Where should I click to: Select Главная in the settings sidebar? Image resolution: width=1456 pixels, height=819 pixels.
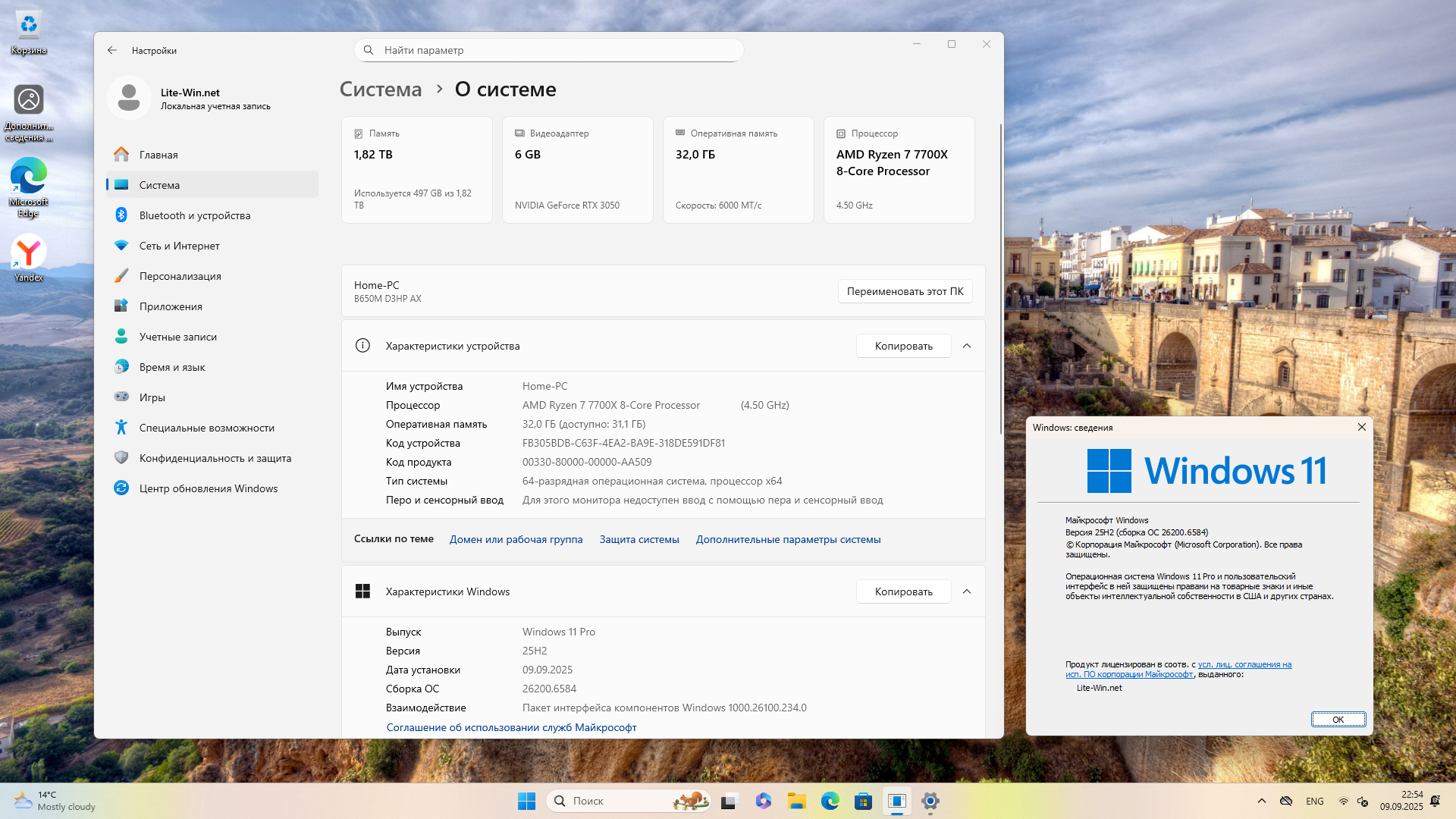pos(158,155)
